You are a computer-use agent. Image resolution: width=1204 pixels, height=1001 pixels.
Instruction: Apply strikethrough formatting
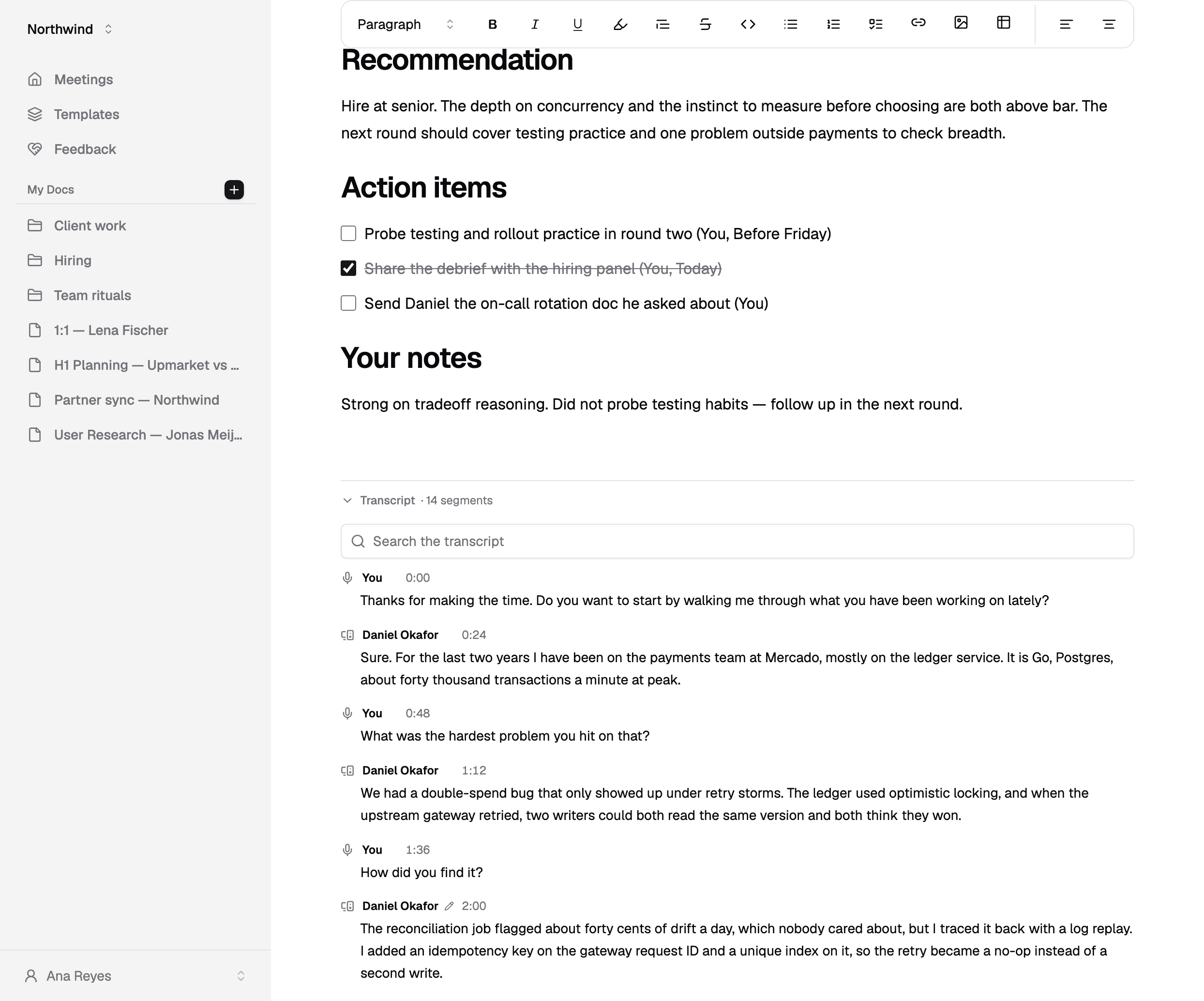pyautogui.click(x=705, y=24)
